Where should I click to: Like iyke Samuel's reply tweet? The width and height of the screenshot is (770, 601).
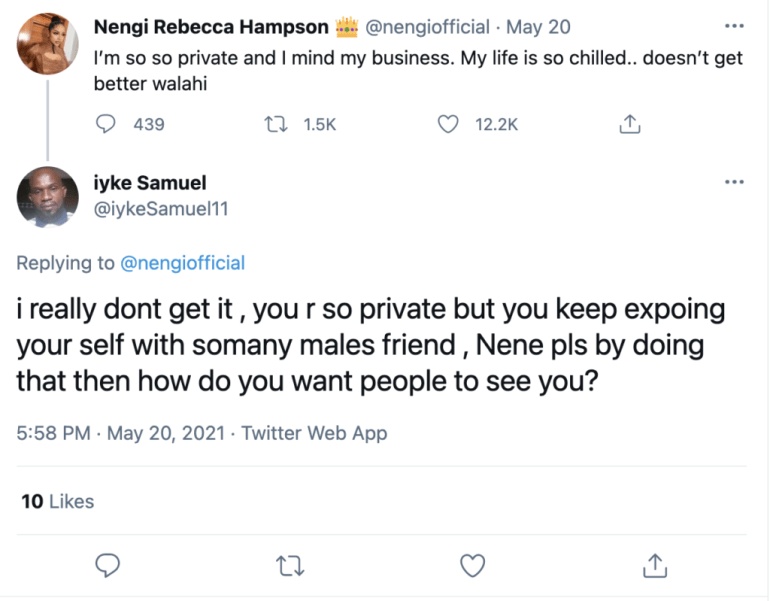(x=471, y=565)
